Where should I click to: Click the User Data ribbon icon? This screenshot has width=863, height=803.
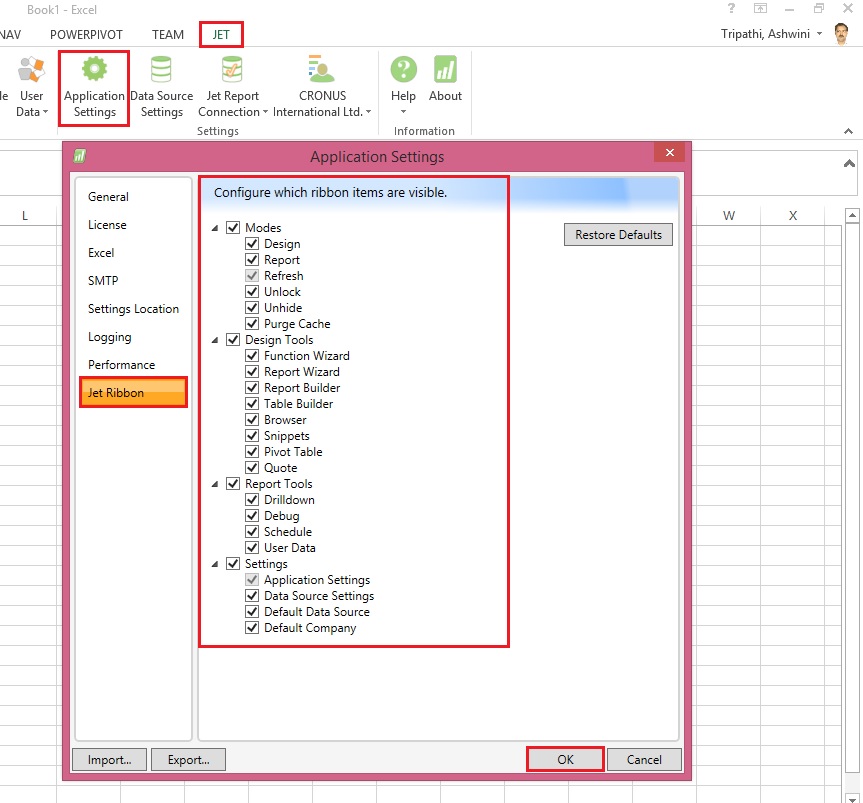click(x=31, y=70)
